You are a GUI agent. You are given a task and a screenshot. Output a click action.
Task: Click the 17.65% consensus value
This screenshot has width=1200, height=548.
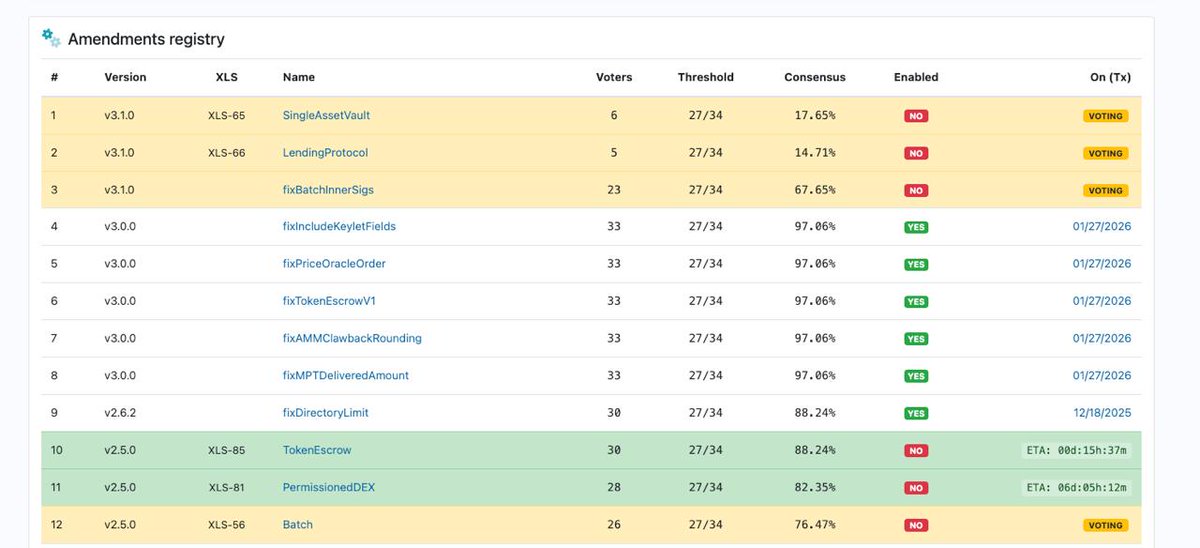coord(815,115)
